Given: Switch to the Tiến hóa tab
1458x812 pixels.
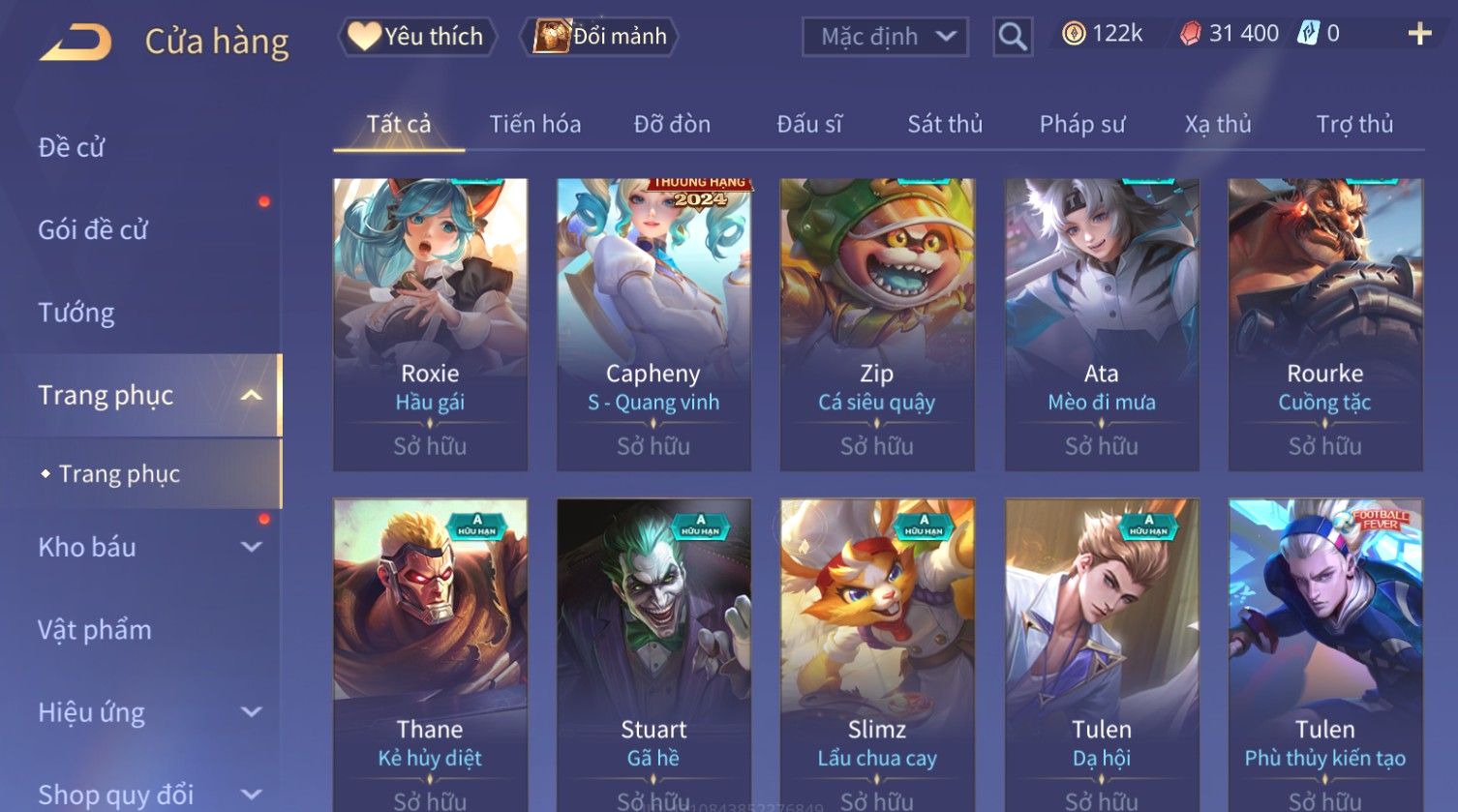Looking at the screenshot, I should click(x=535, y=124).
